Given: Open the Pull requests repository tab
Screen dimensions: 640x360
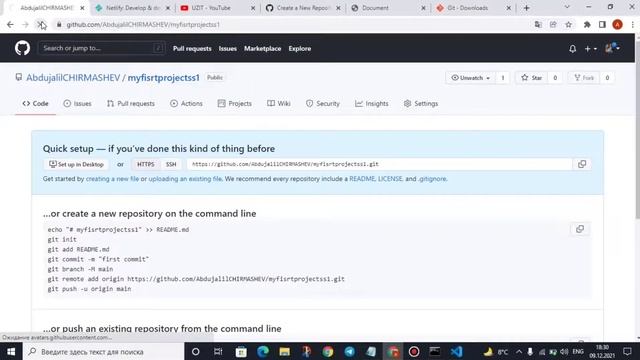Looking at the screenshot, I should click(x=131, y=104).
